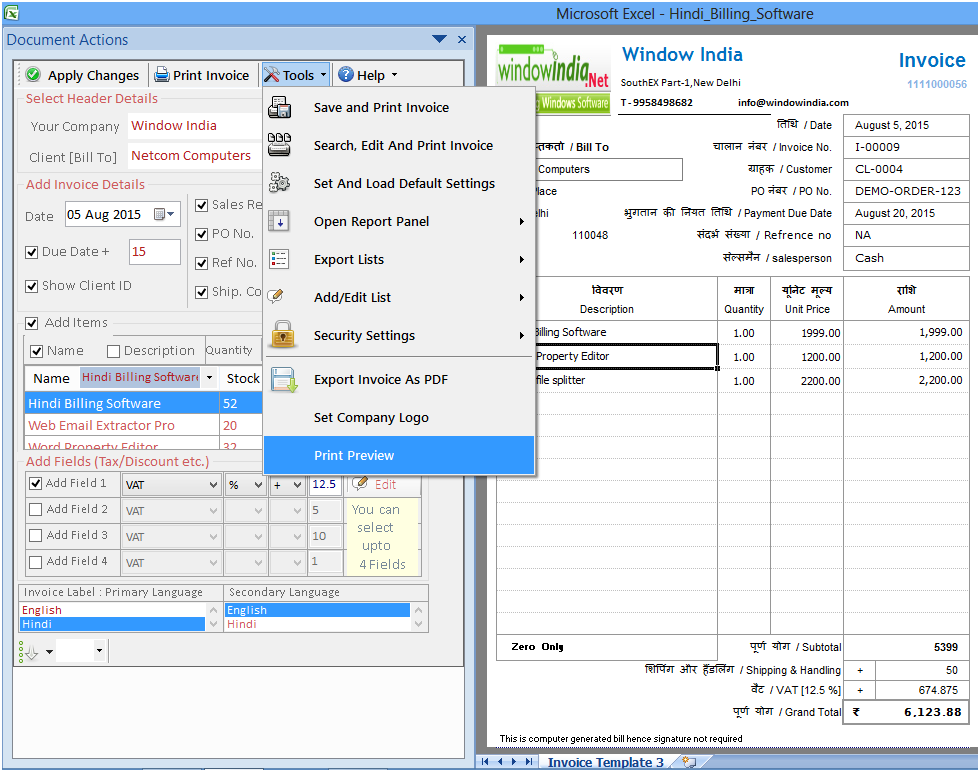The image size is (978, 772).
Task: Enable the Add Field 2 checkbox
Action: (36, 509)
